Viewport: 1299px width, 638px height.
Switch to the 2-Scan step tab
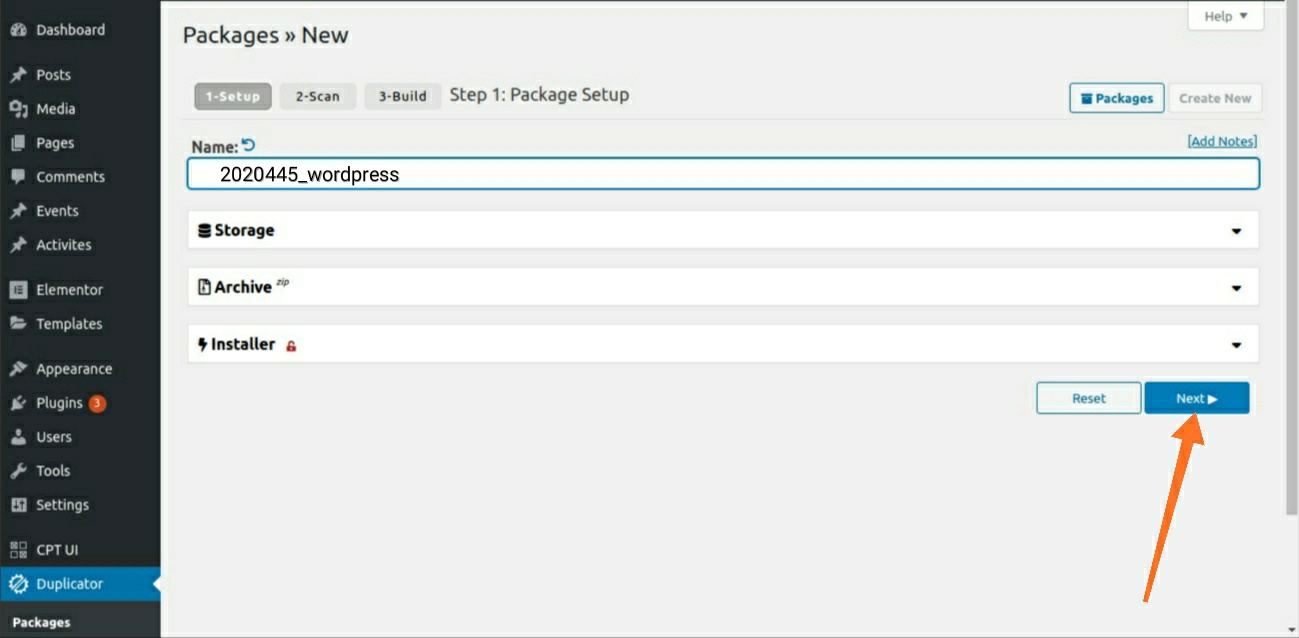point(317,96)
